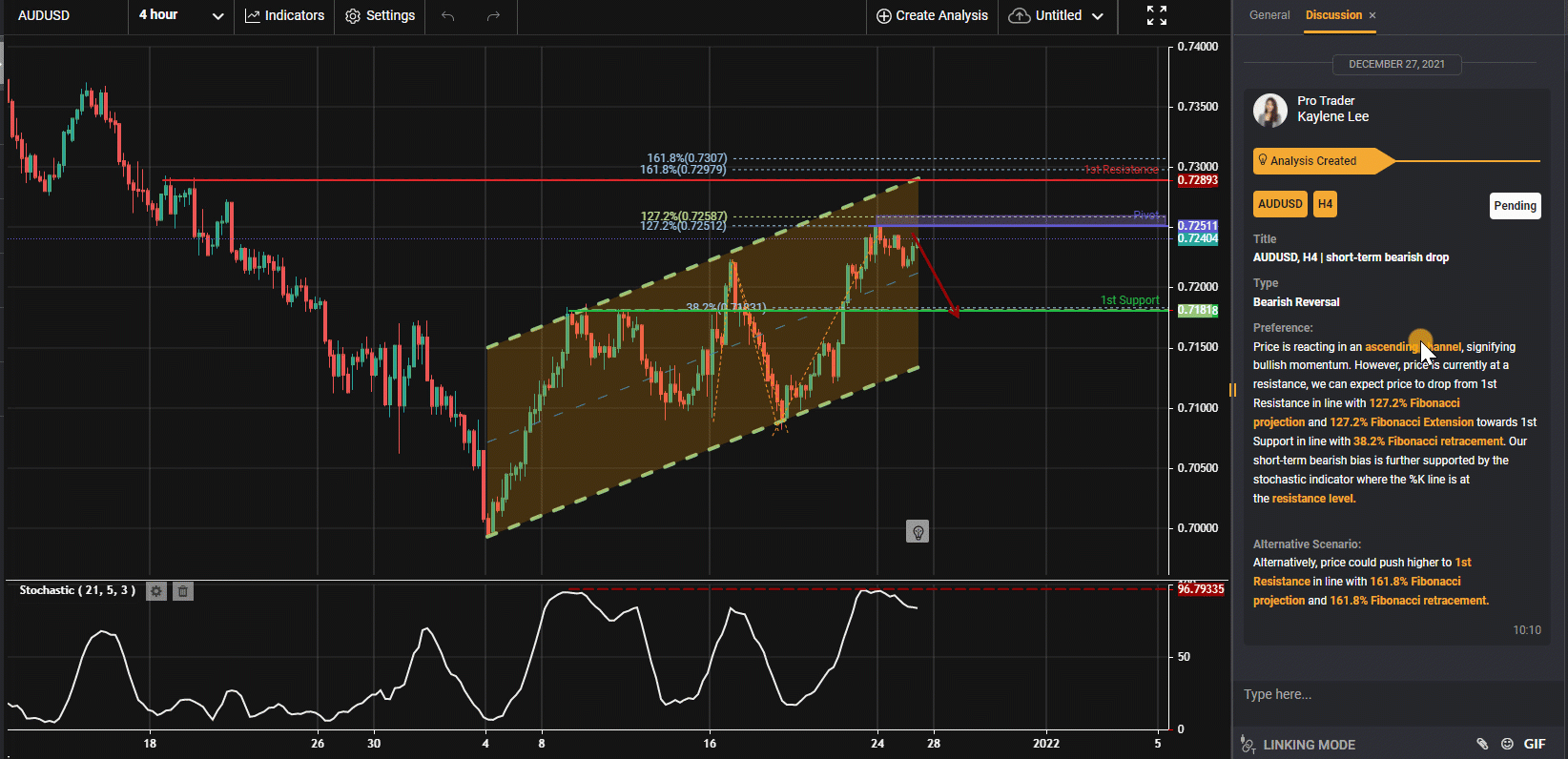The height and width of the screenshot is (759, 1568).
Task: Click the 96.79335 stochastic value label
Action: click(x=1201, y=589)
